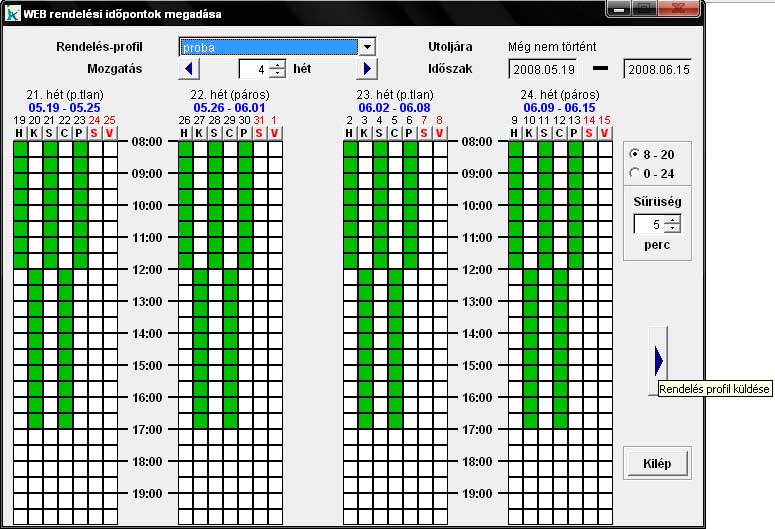Click the period end date field 2008.06.15
Viewport: 775px width, 529px height.
pyautogui.click(x=657, y=69)
